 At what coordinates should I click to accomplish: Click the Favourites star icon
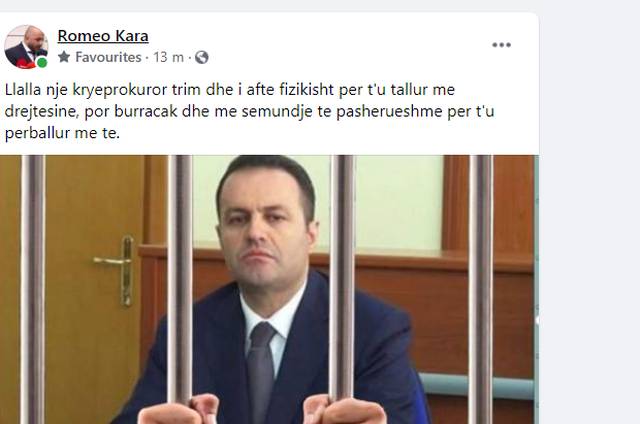pos(64,57)
